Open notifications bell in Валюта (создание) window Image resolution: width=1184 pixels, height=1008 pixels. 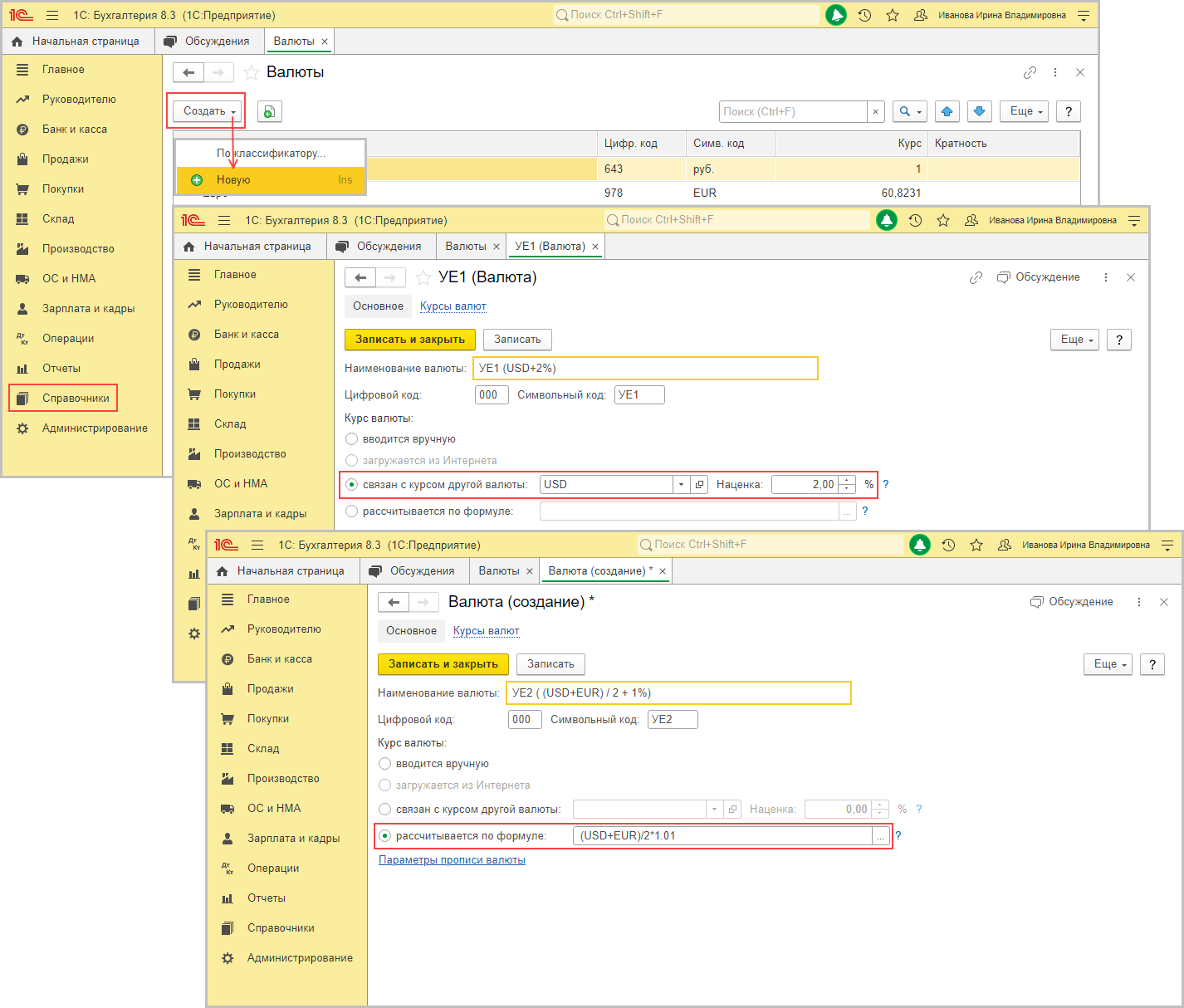pyautogui.click(x=920, y=545)
